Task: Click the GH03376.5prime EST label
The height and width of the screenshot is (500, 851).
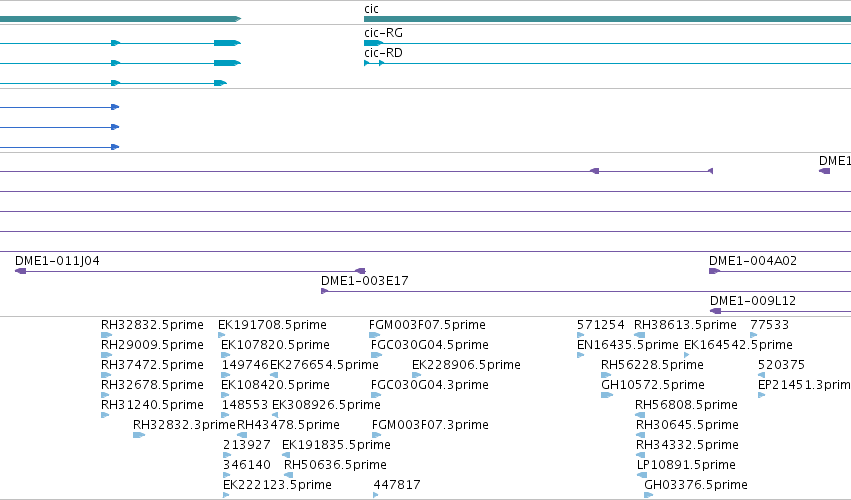Action: tap(696, 485)
